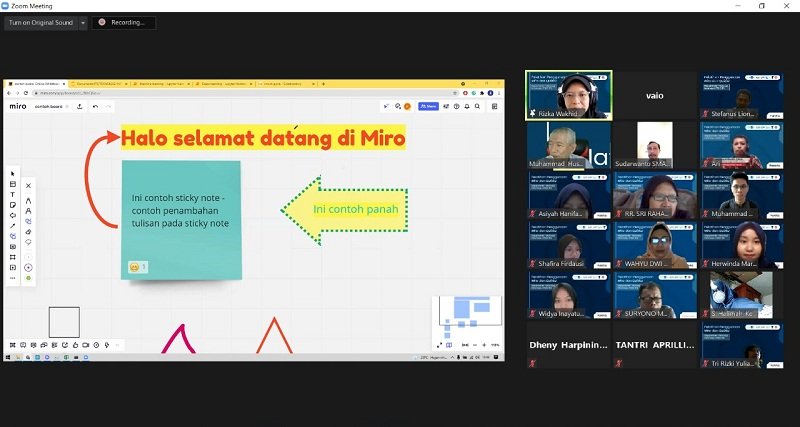Select 'Halo selamat datang di Miro' heading text
This screenshot has width=800, height=427.
click(263, 138)
